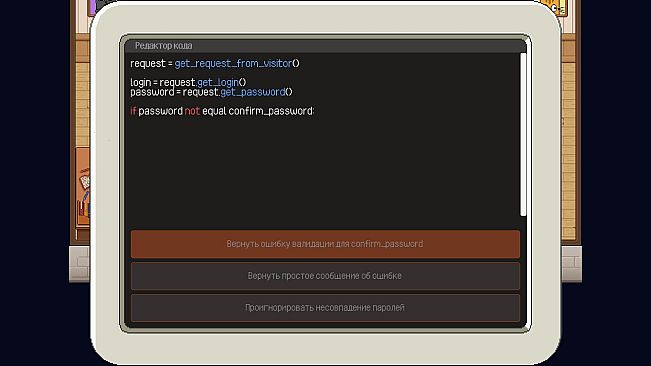The image size is (651, 366).
Task: Pick 'Проигнорировать несовпадение паролей' option
Action: pyautogui.click(x=325, y=308)
